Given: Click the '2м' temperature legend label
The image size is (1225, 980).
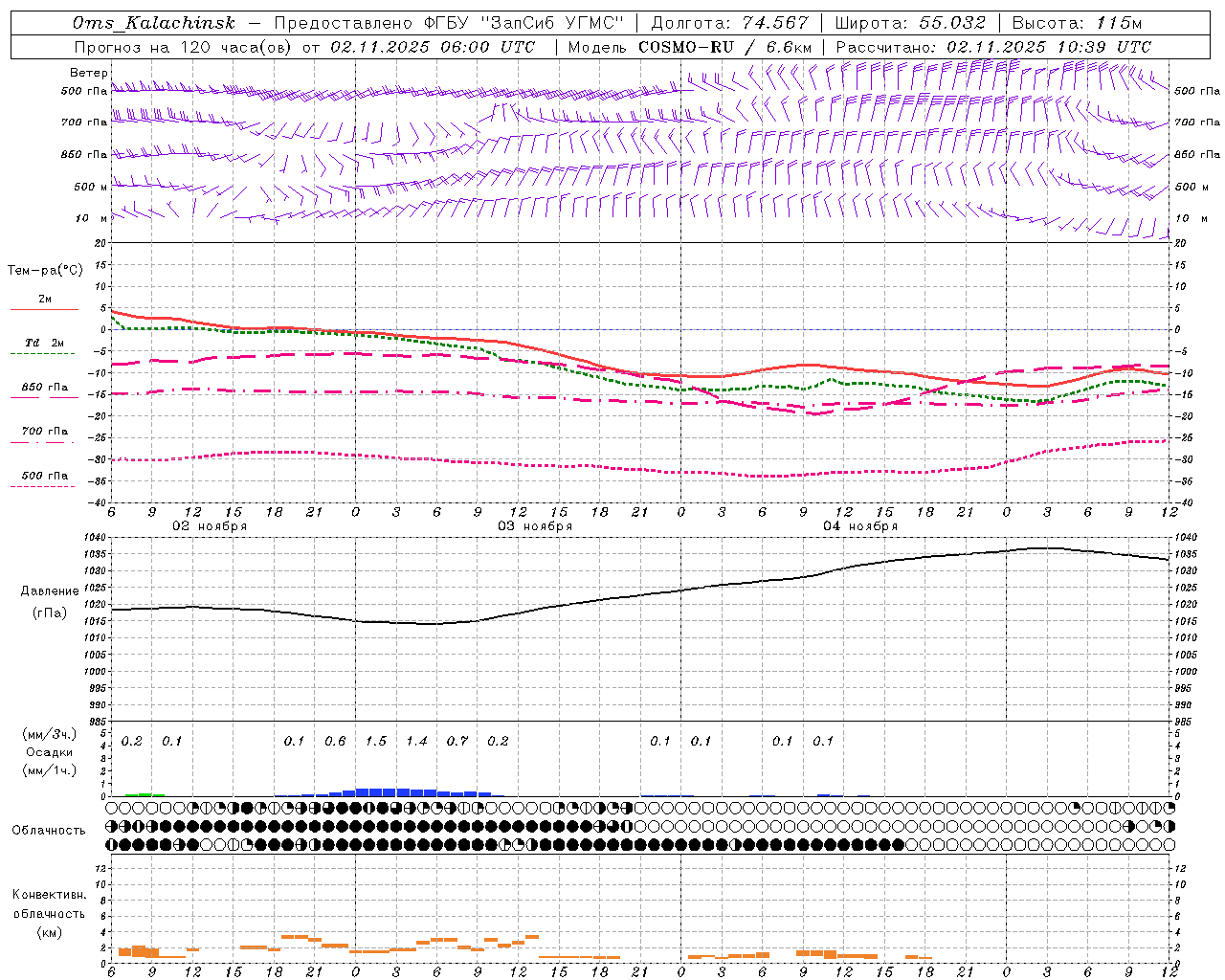Looking at the screenshot, I should click(x=45, y=300).
